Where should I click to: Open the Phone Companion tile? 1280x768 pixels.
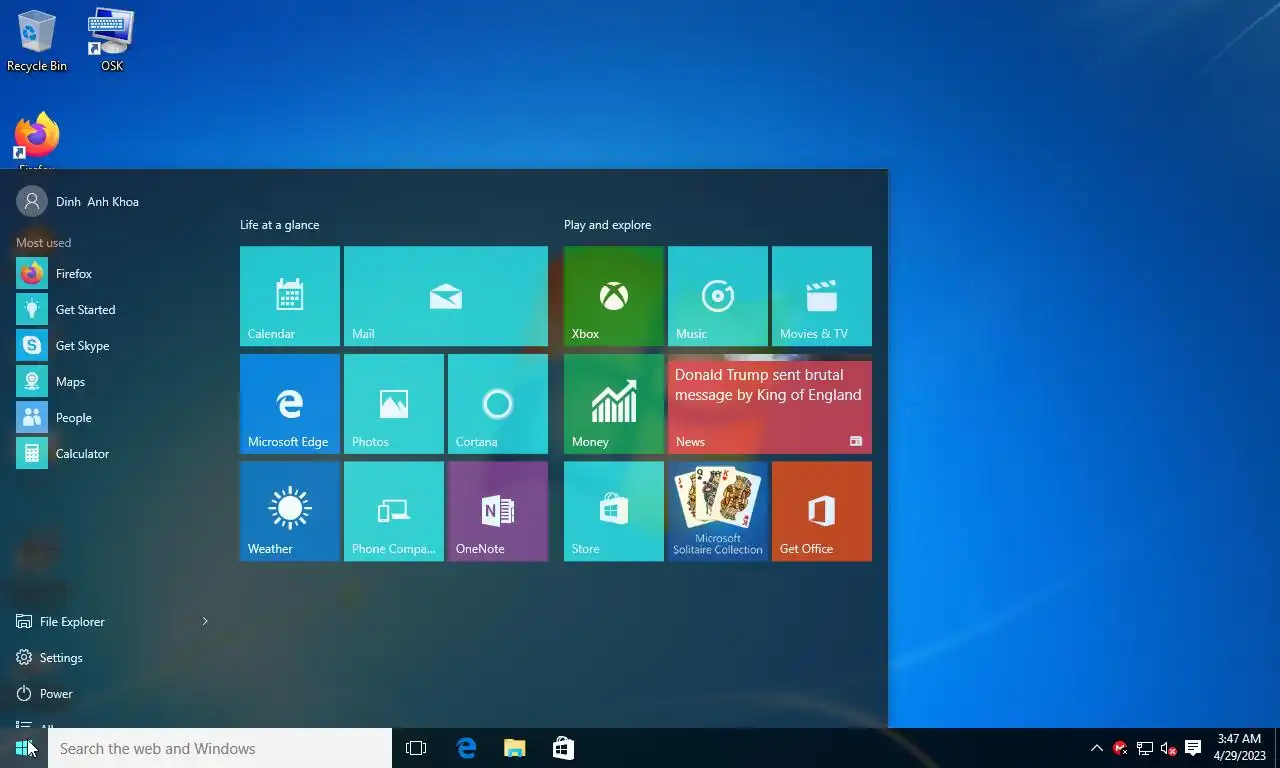coord(394,511)
